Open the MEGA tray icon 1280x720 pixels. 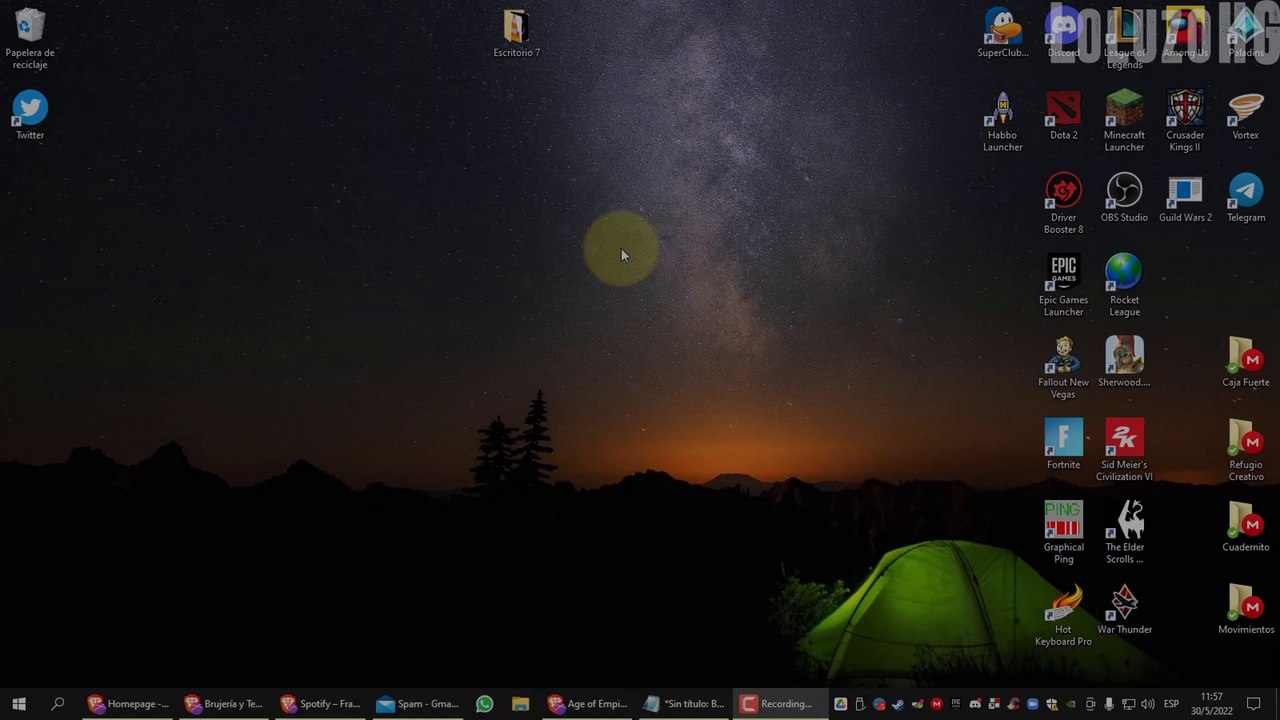tap(936, 704)
